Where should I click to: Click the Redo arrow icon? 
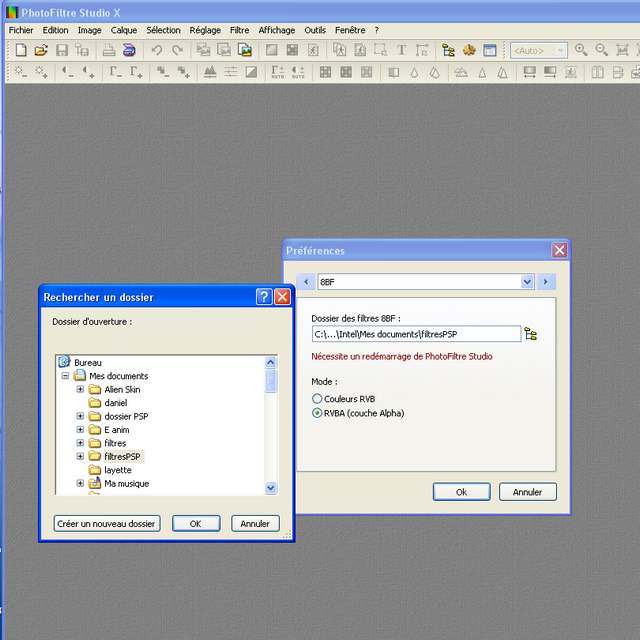click(x=177, y=50)
